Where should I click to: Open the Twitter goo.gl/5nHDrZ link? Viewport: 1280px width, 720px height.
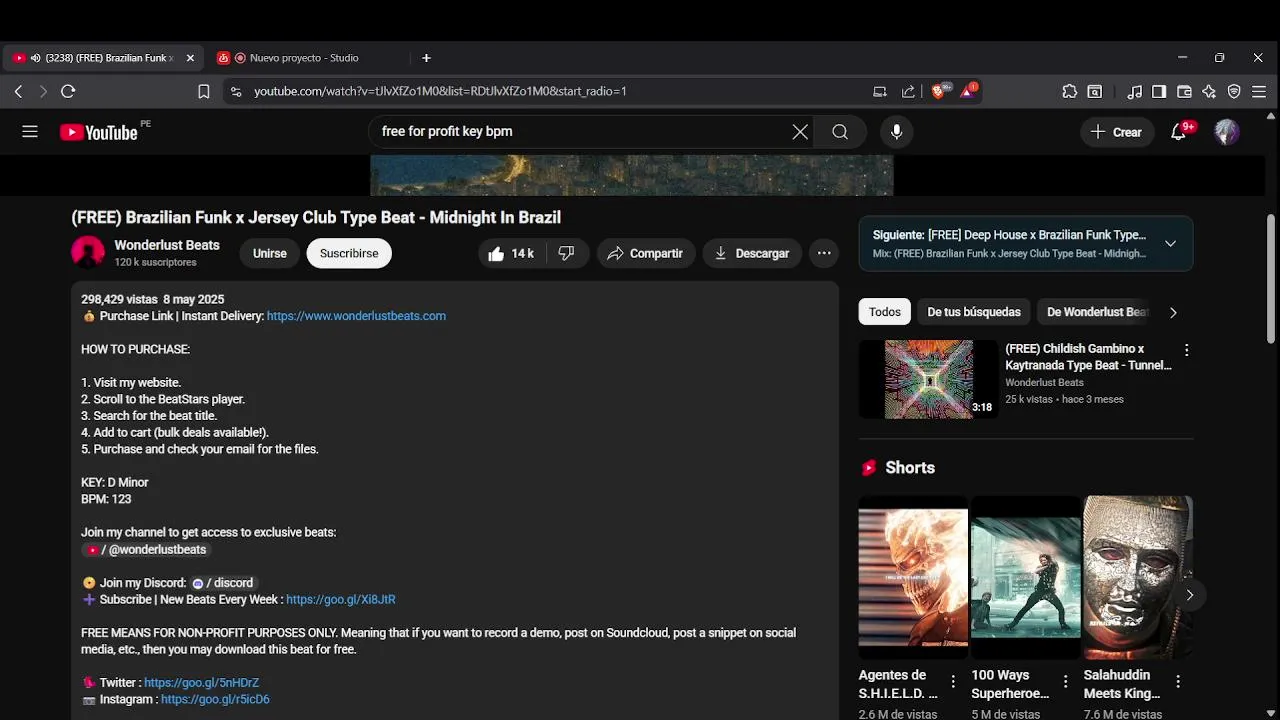(x=201, y=683)
